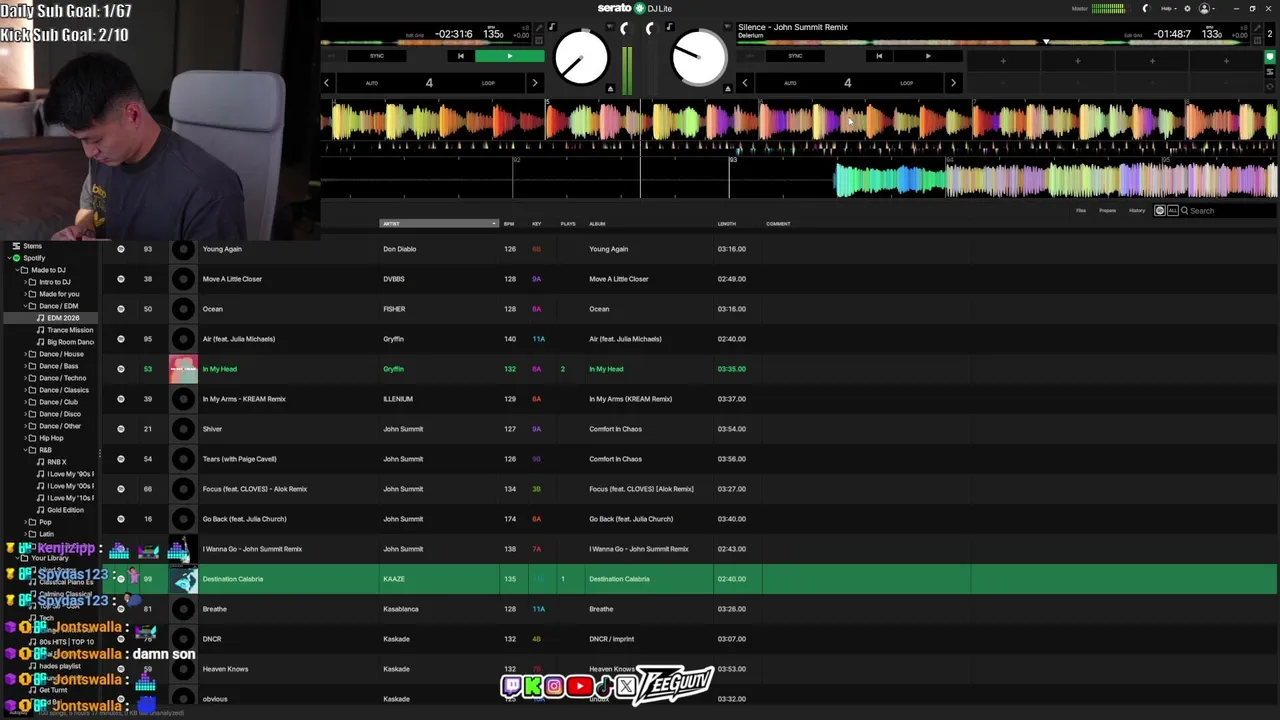Click Spotify icon on Move A Little Closer row

121,279
